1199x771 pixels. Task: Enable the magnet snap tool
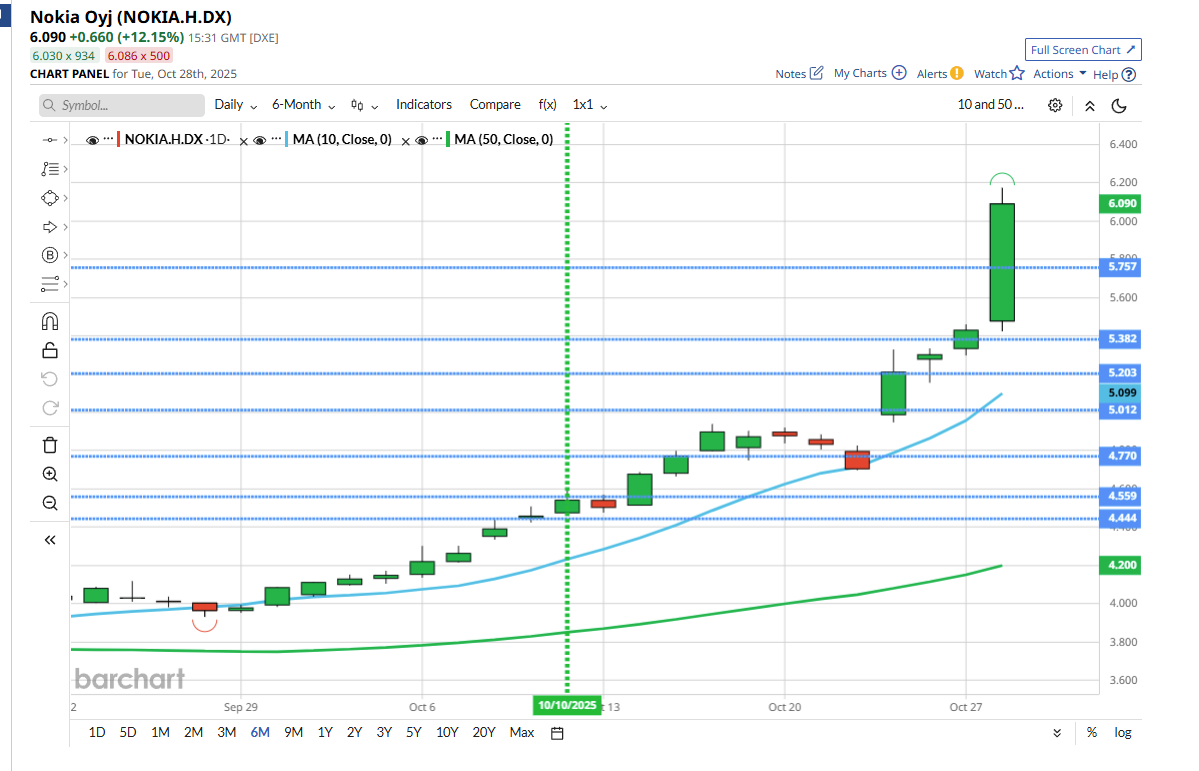pos(50,321)
